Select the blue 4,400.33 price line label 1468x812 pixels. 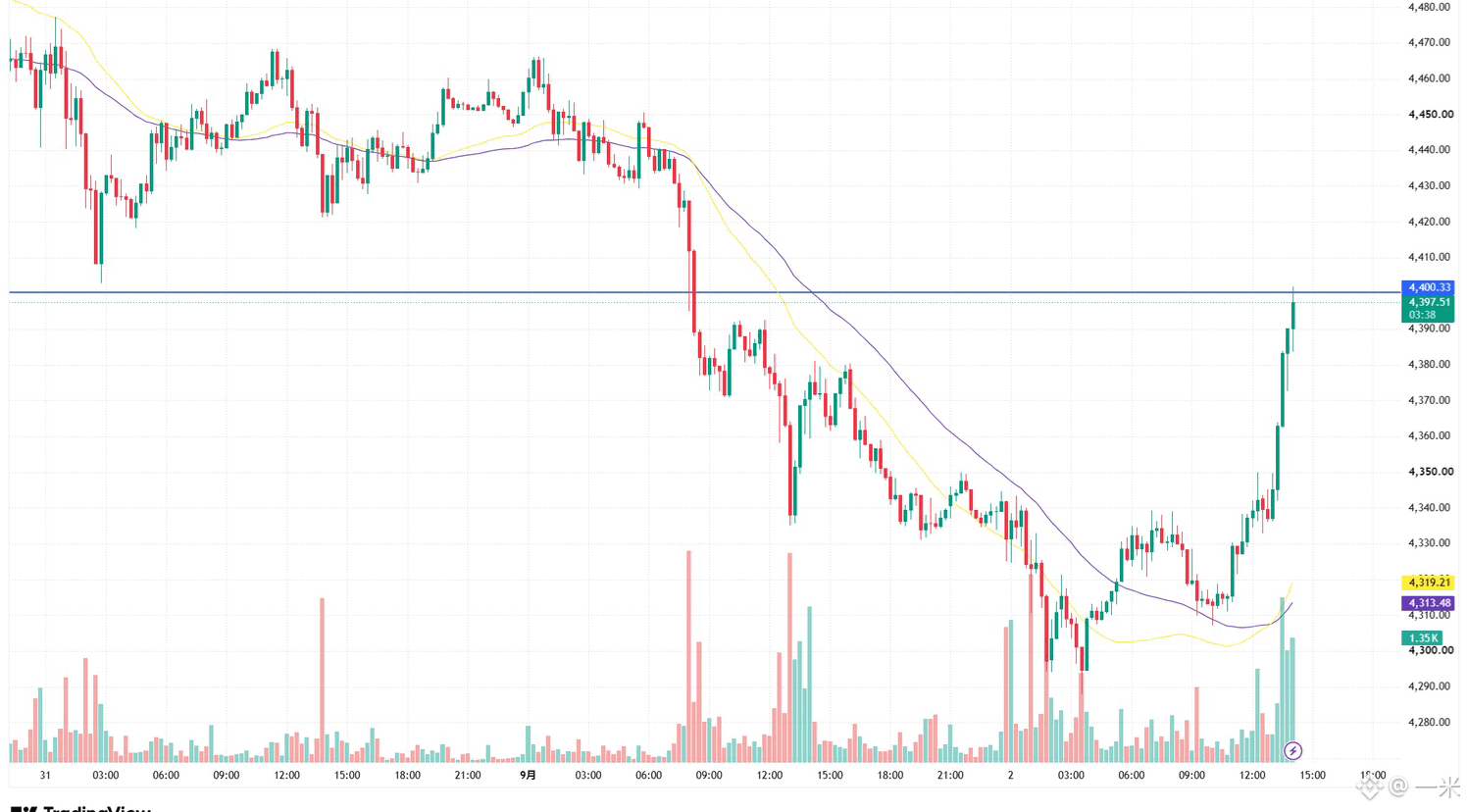point(1428,287)
